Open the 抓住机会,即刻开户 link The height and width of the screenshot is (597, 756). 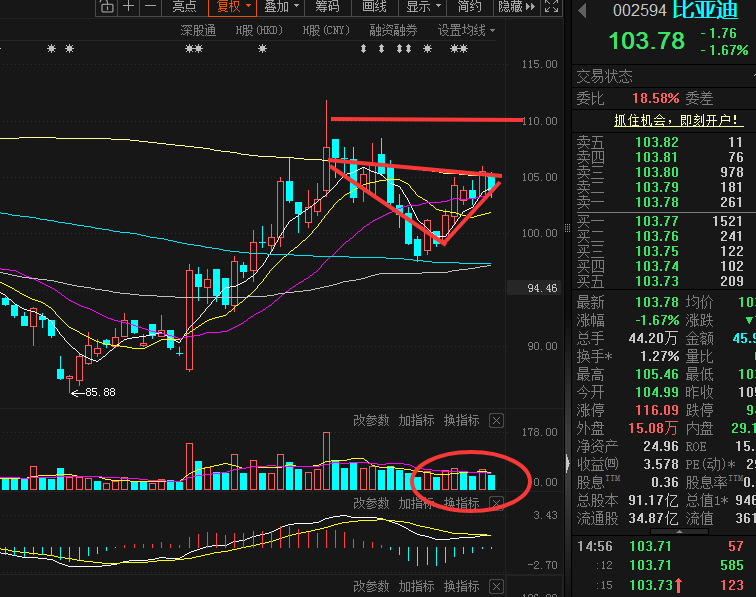[676, 120]
